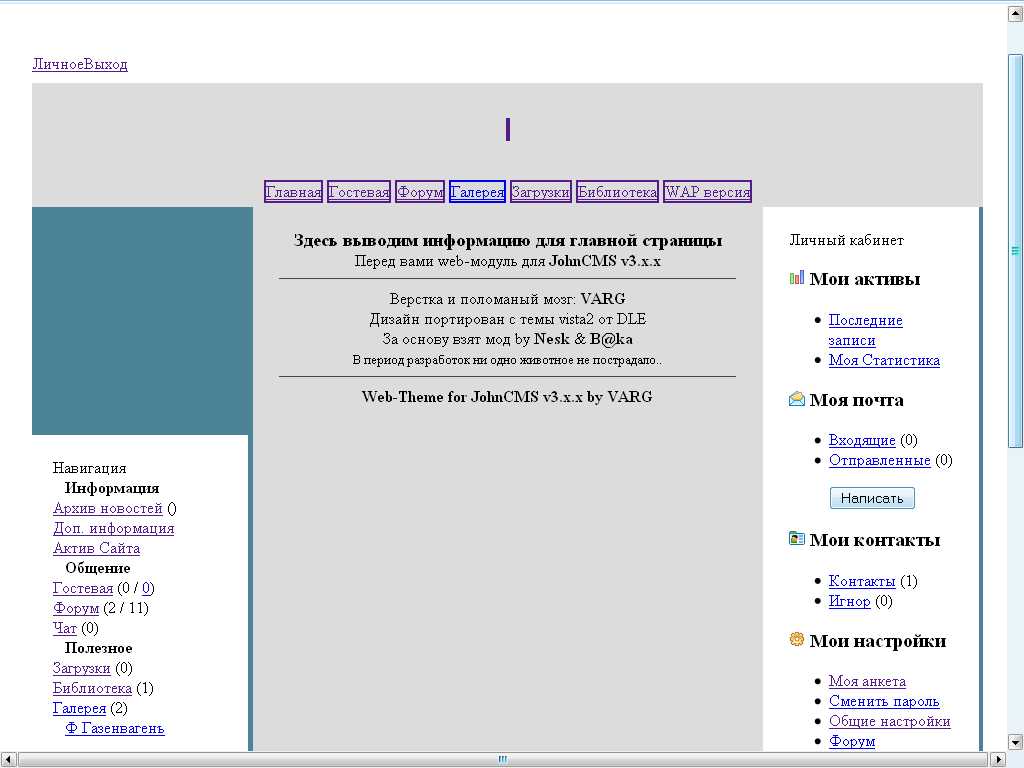Select the Галерея tab in top navigation
This screenshot has width=1024, height=768.
[x=477, y=192]
